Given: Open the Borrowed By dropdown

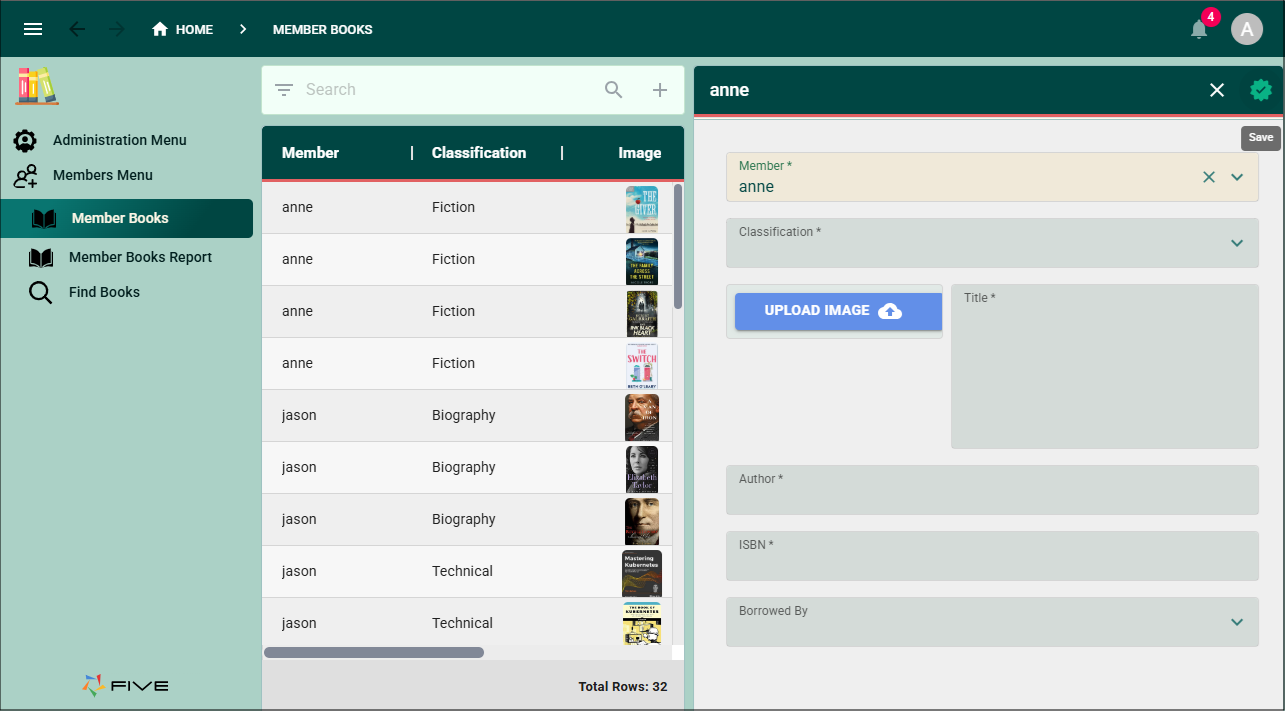Looking at the screenshot, I should click(x=992, y=622).
